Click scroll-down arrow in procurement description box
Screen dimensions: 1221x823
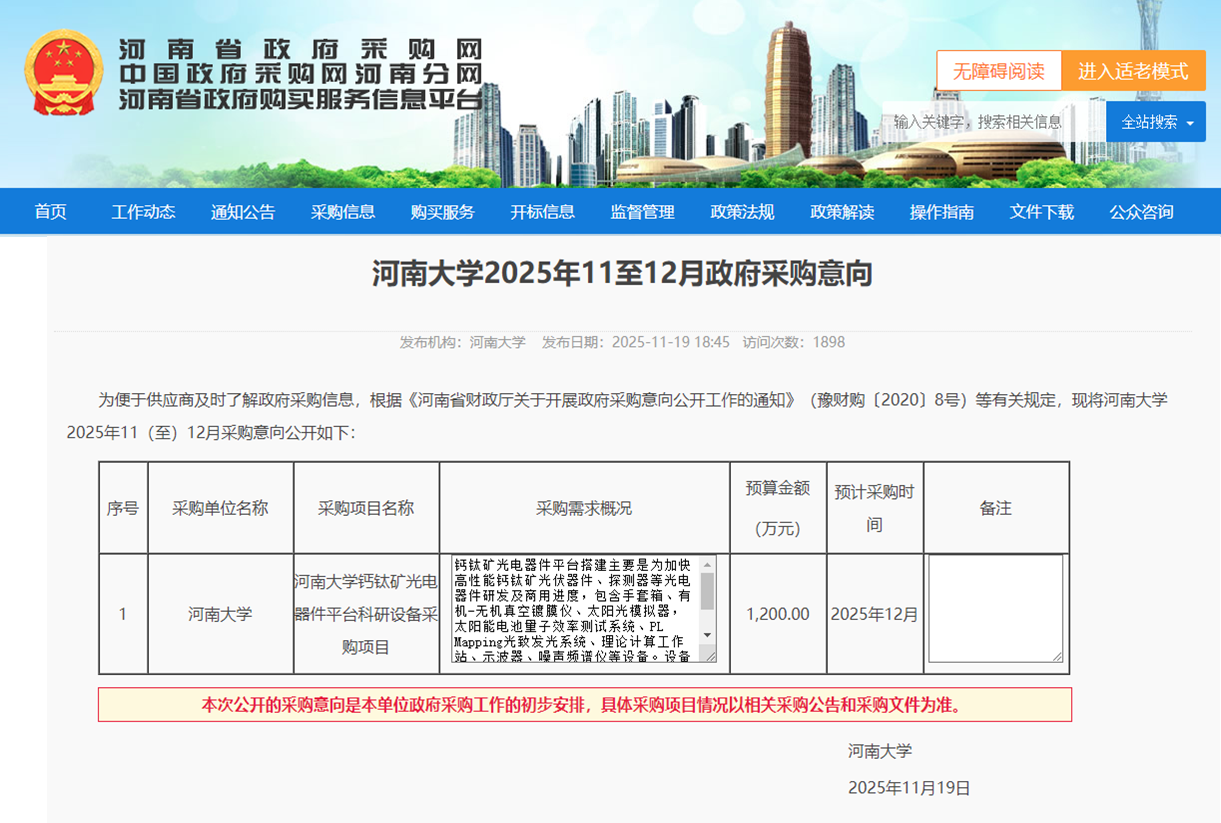(708, 635)
